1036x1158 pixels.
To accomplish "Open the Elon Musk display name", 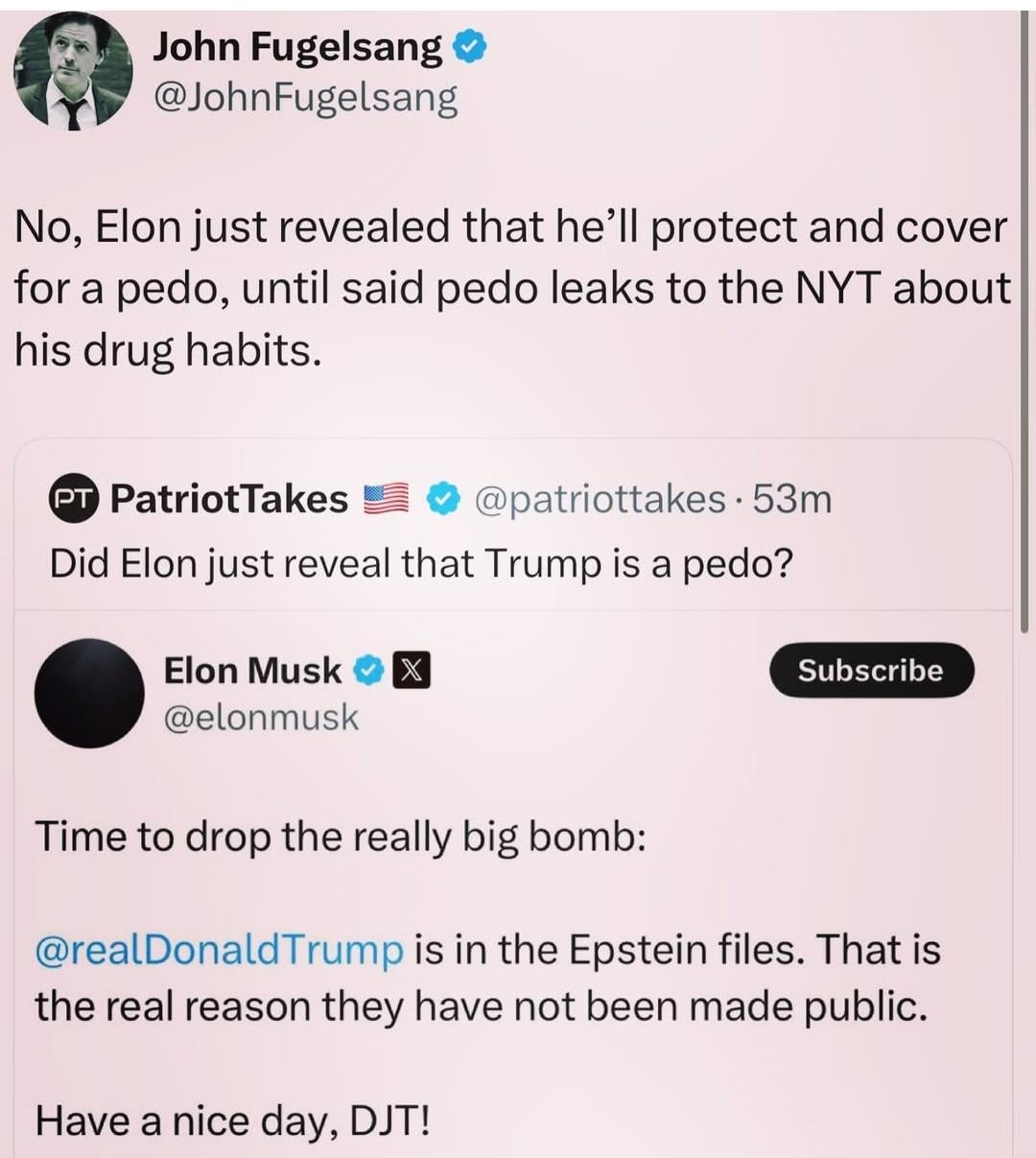I will [252, 670].
